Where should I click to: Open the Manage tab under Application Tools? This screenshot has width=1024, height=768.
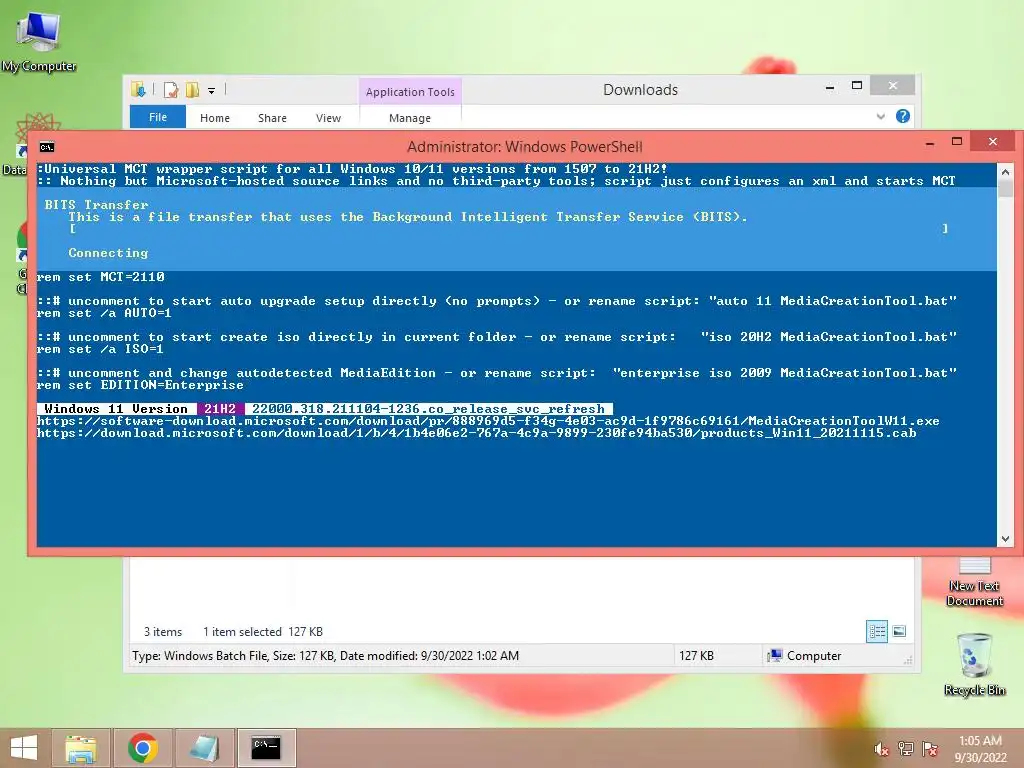[410, 118]
